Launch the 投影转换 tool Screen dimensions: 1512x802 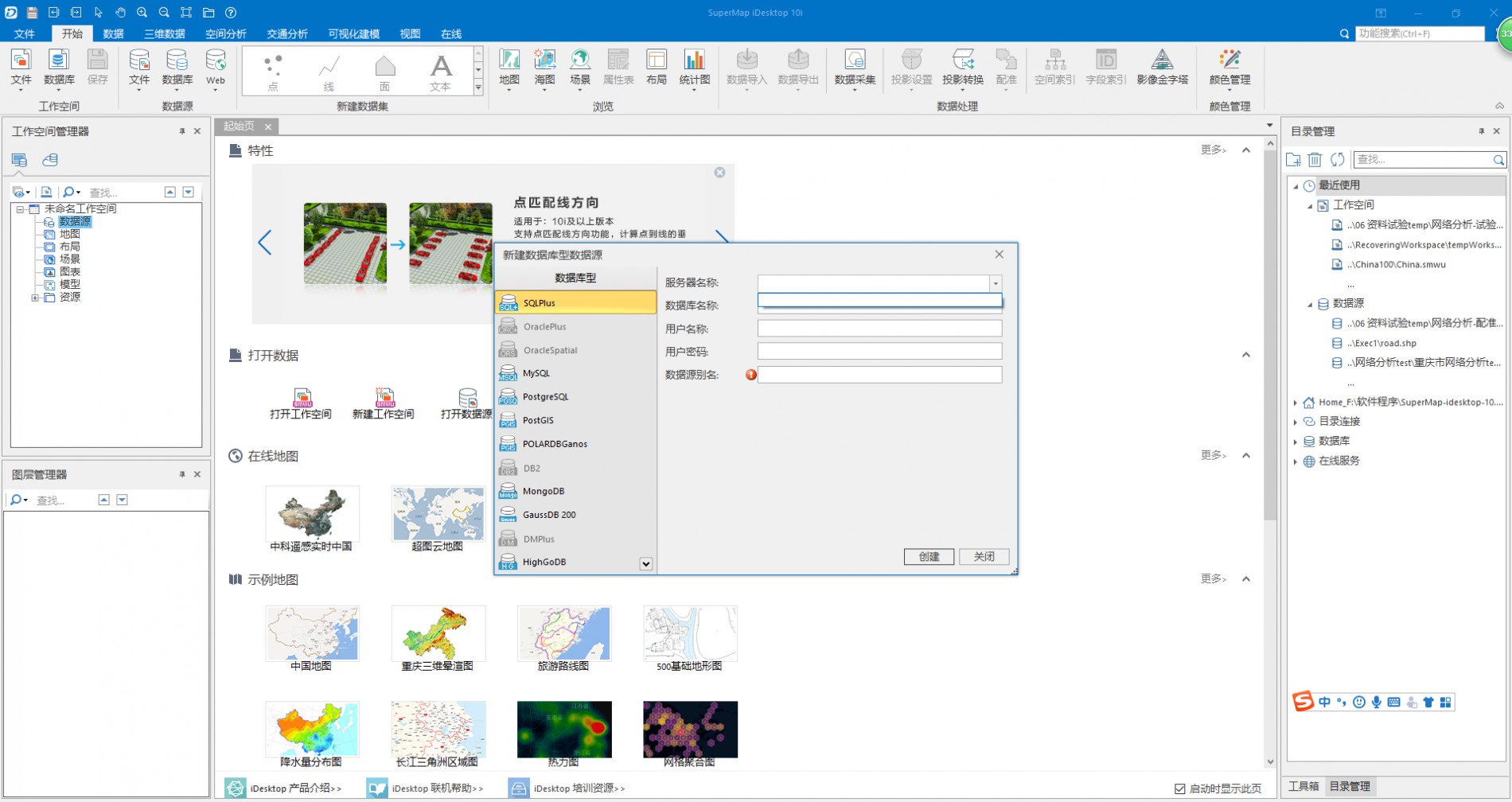963,68
